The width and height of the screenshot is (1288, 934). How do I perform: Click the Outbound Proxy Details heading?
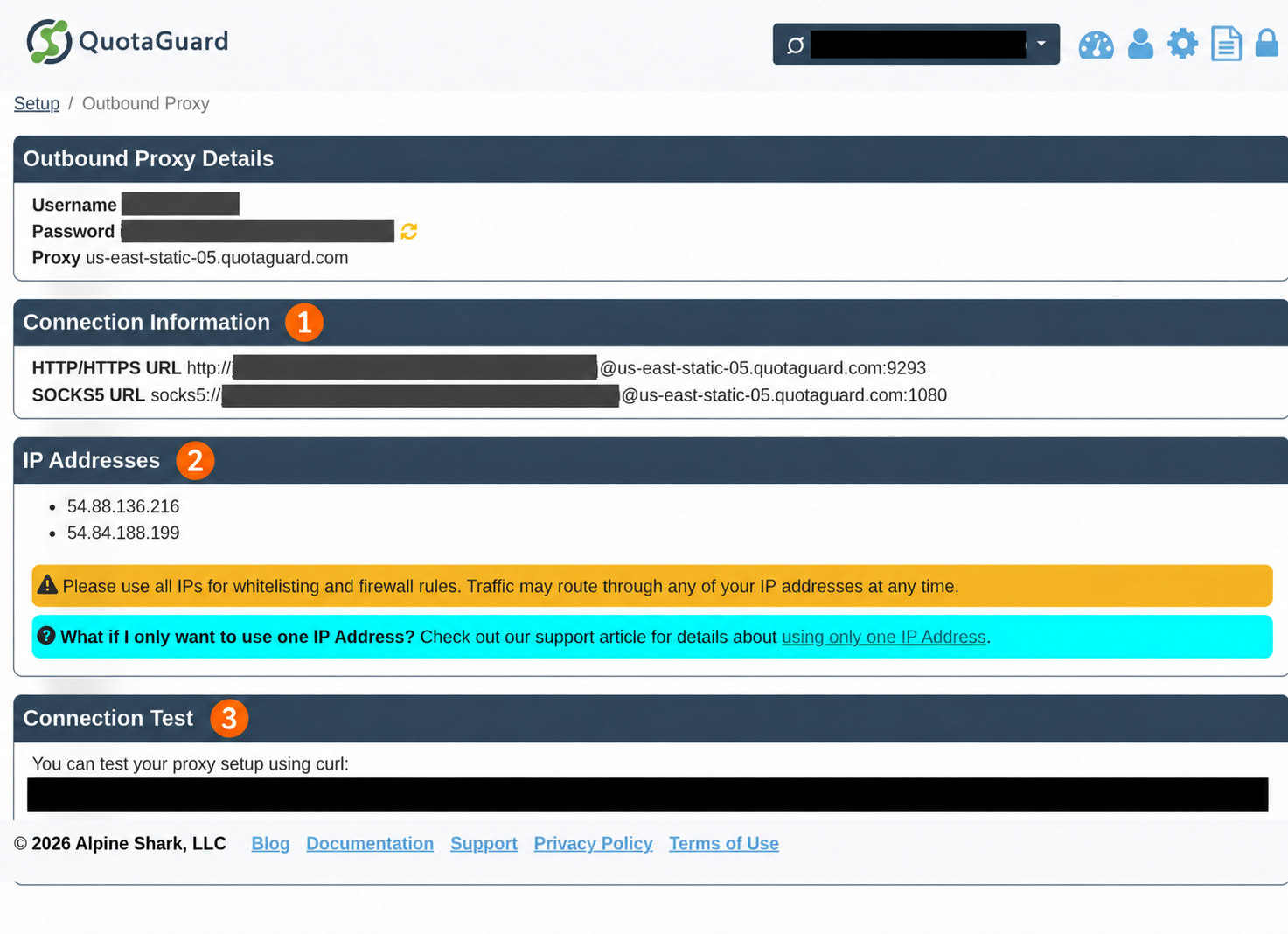(149, 158)
